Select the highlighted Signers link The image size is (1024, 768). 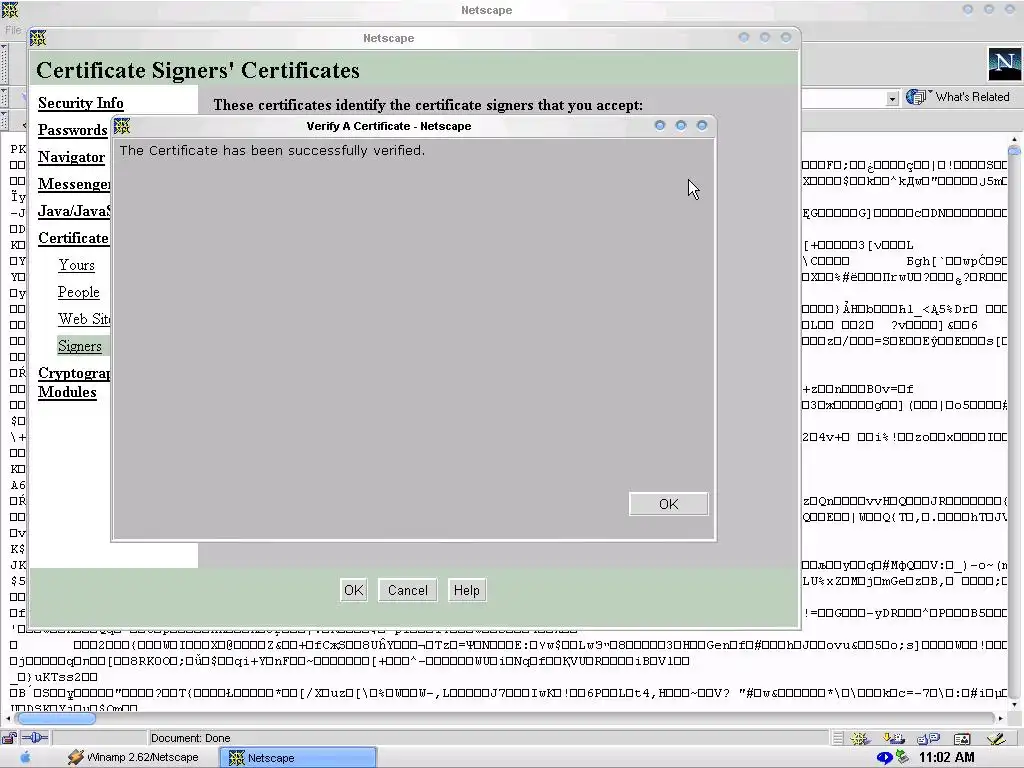tap(80, 346)
